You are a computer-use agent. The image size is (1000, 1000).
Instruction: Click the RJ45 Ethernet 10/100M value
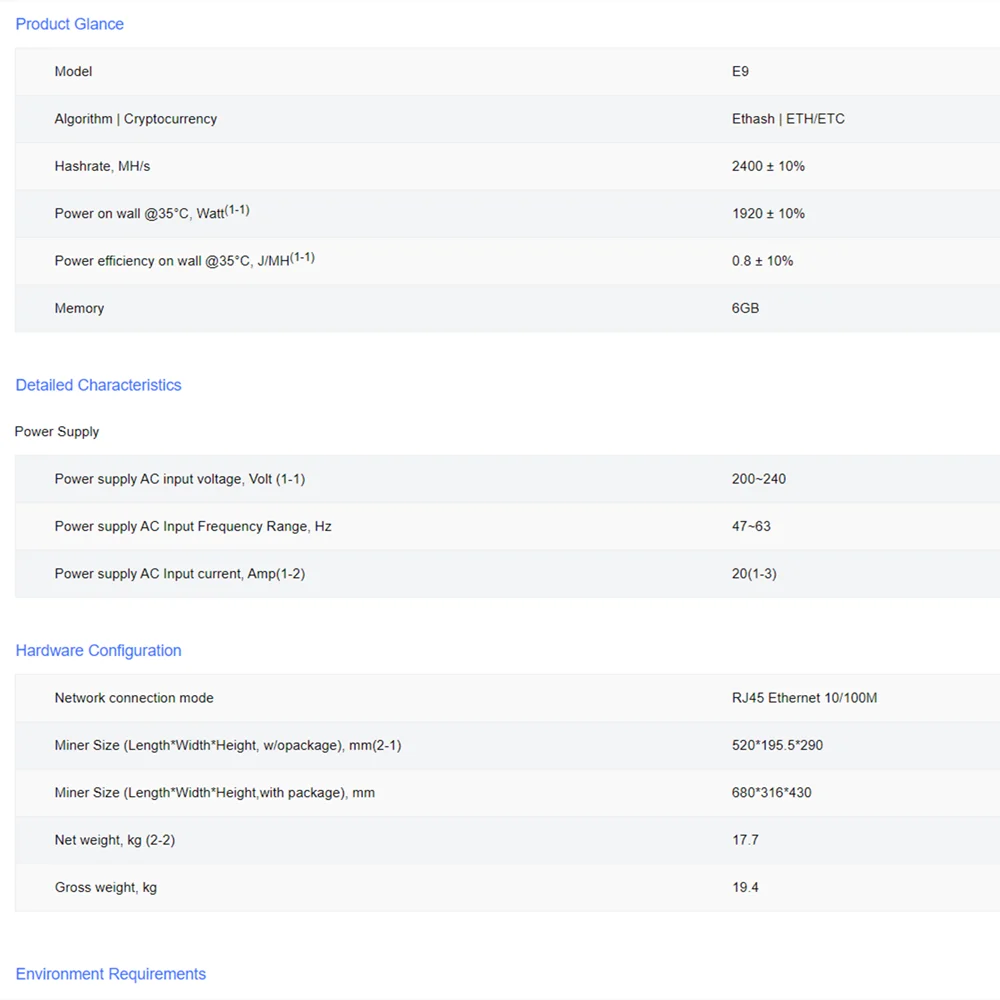click(804, 698)
